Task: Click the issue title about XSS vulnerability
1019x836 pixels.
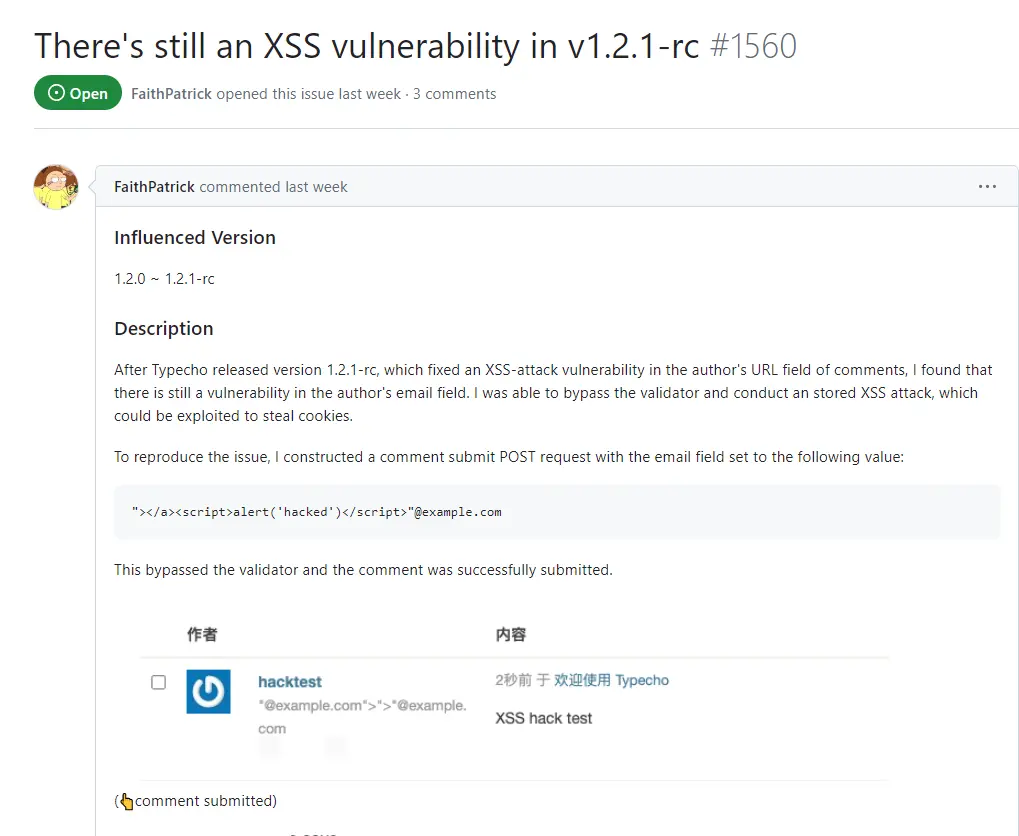Action: point(367,46)
